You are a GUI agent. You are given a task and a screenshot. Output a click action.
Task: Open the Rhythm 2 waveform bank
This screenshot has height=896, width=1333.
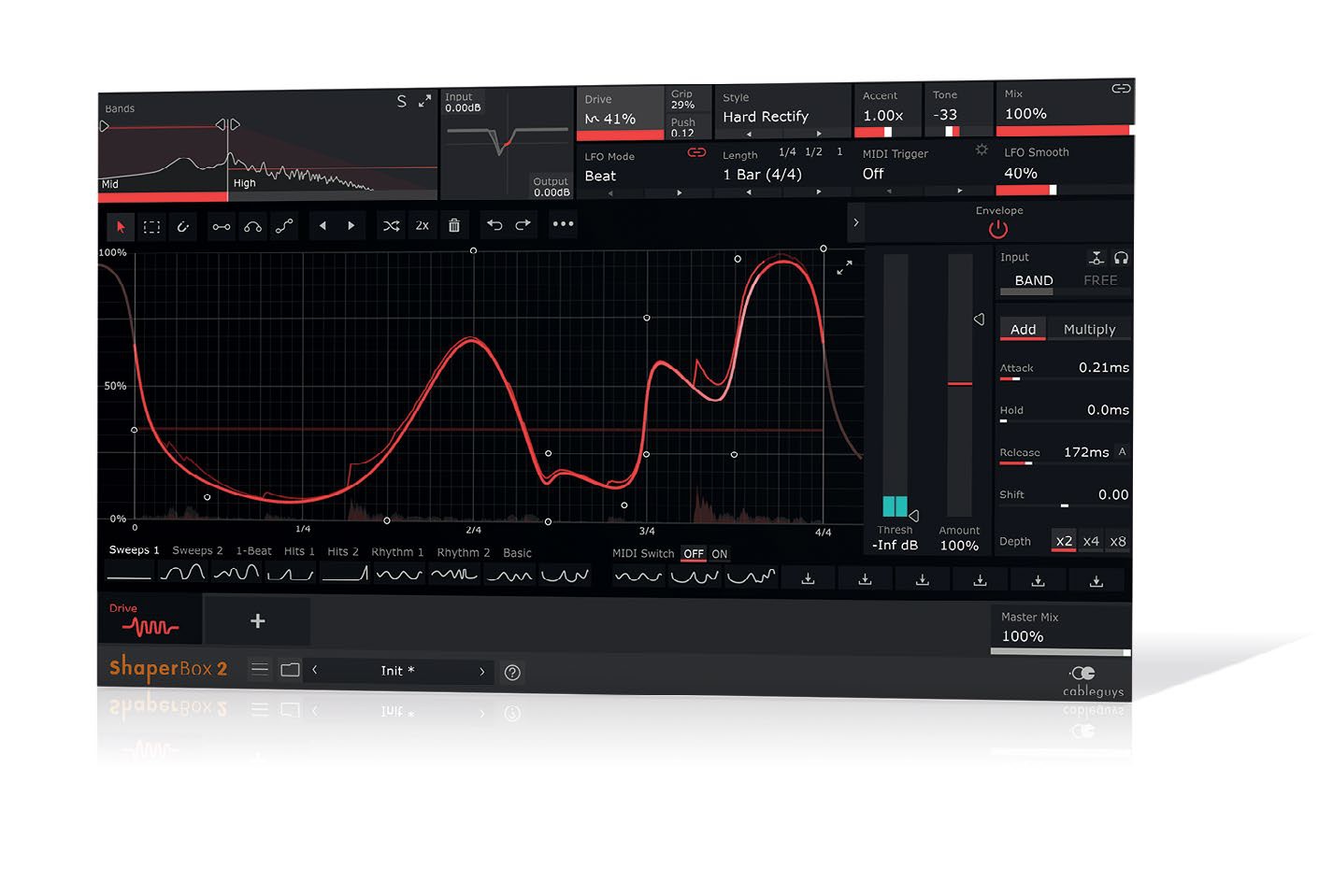(463, 552)
